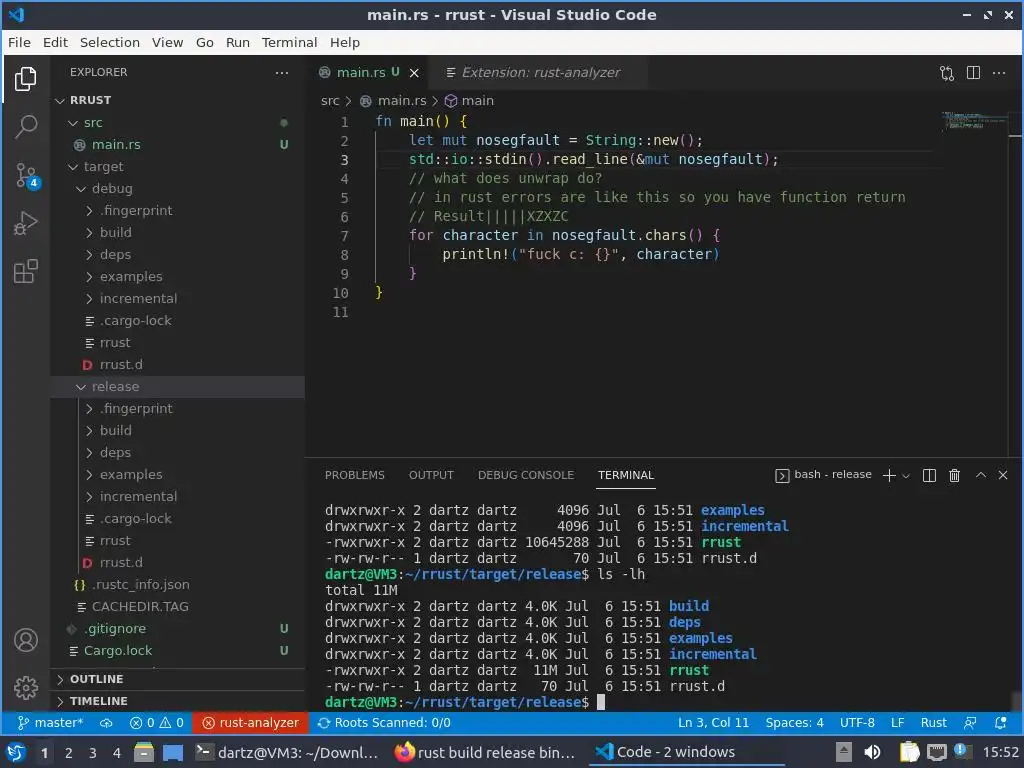Switch to workspace 2 in taskbar
The width and height of the screenshot is (1024, 768).
pos(69,753)
